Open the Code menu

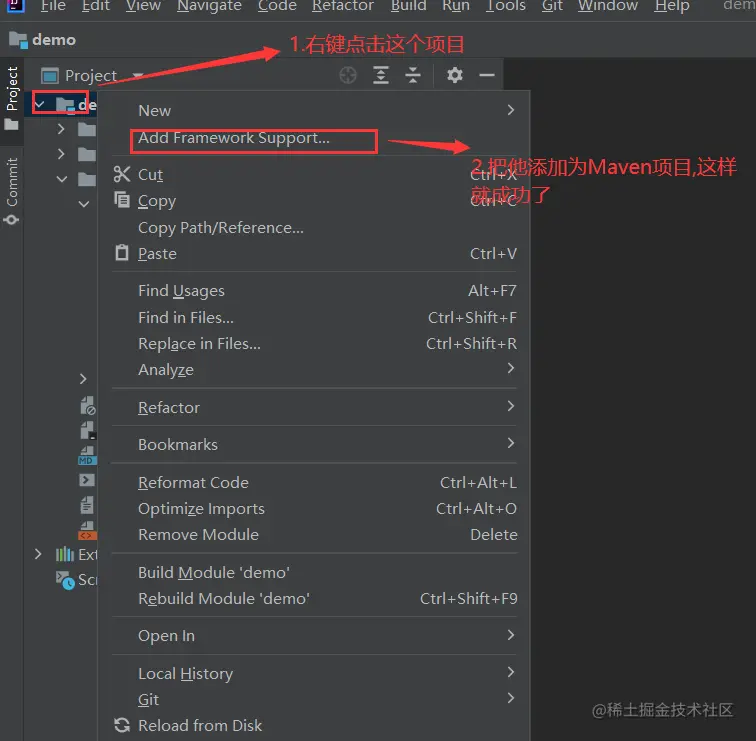coord(277,6)
